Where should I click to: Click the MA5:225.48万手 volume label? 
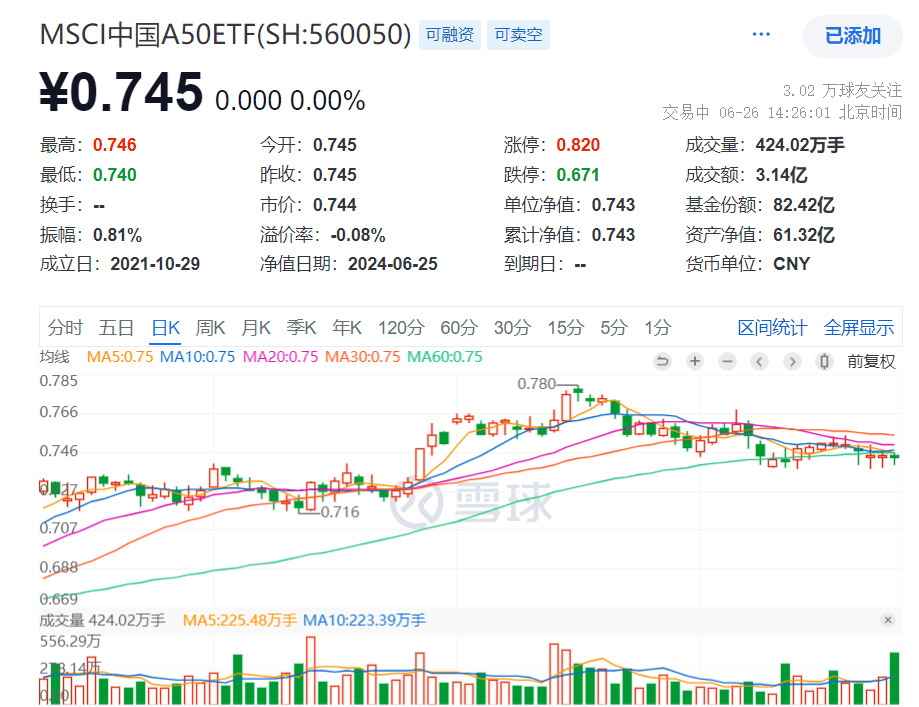click(x=240, y=620)
